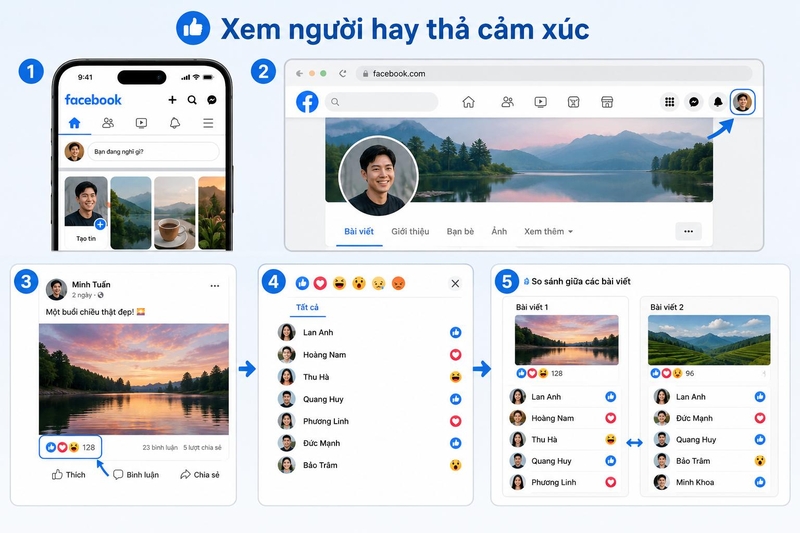This screenshot has width=800, height=533.
Task: Click the desktop Facebook search box
Action: pyautogui.click(x=381, y=101)
